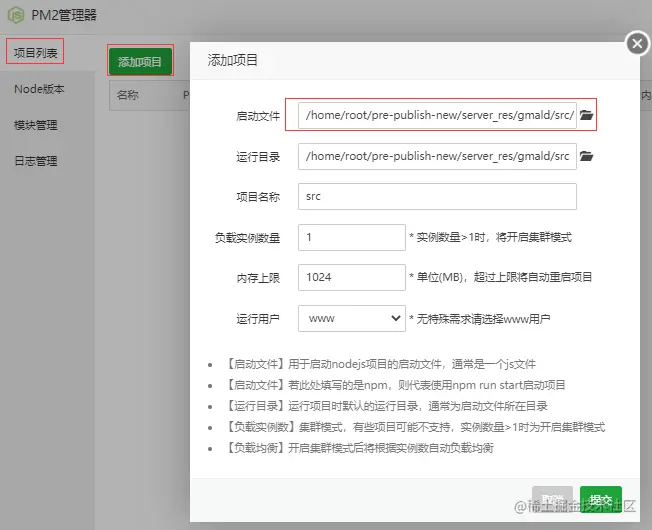Click the folder icon beside 启动文件 field
652x530 pixels.
[x=586, y=115]
